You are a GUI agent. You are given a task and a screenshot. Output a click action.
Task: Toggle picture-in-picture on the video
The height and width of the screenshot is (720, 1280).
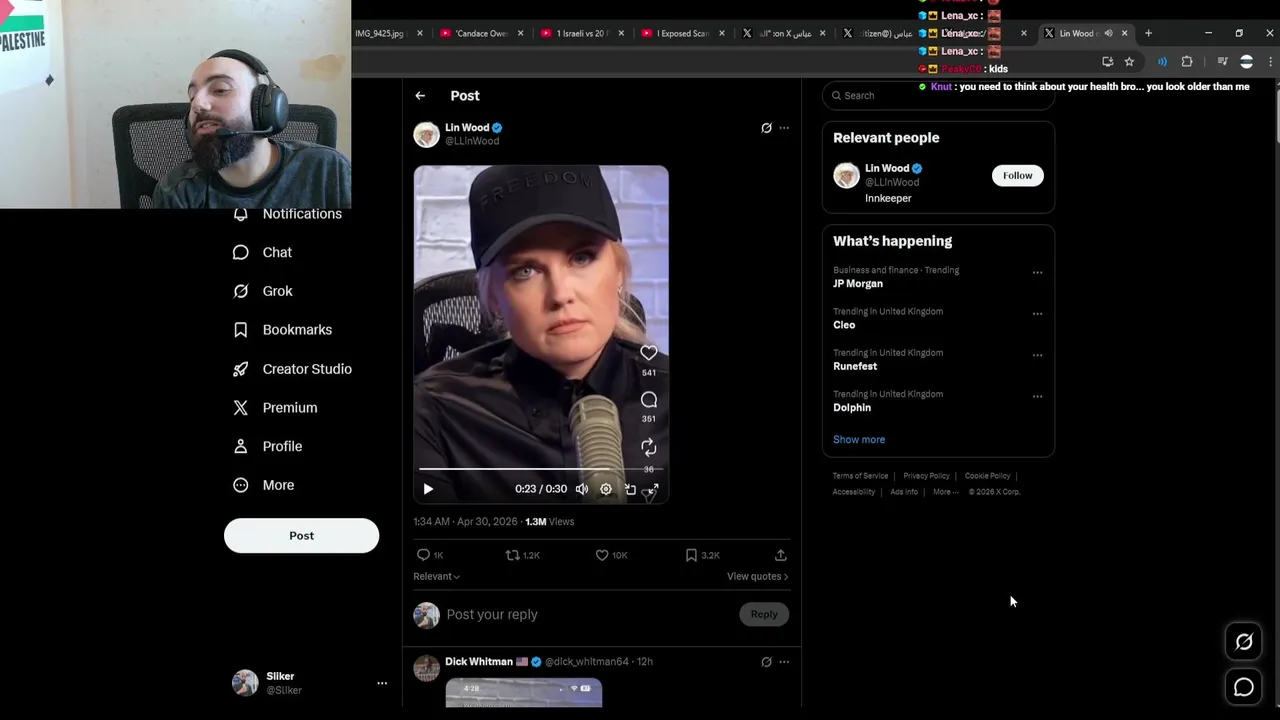tap(630, 489)
